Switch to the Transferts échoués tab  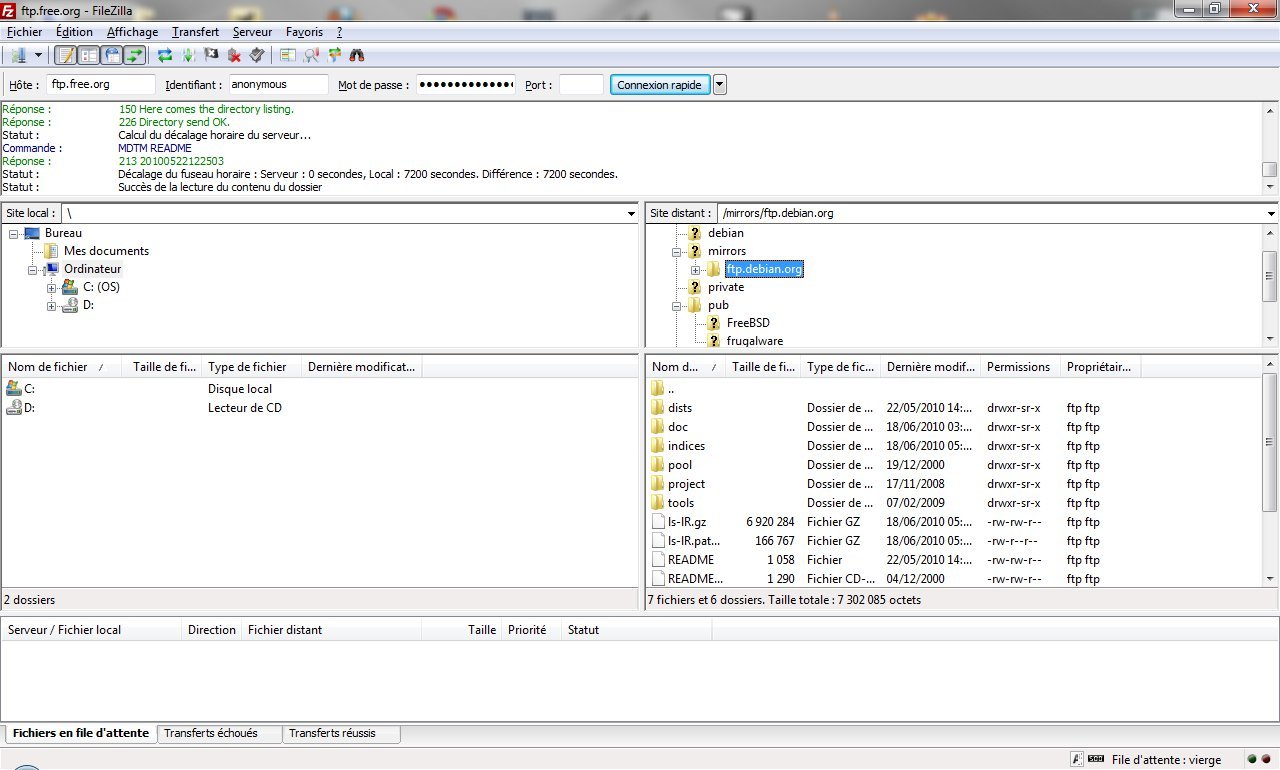coord(211,734)
